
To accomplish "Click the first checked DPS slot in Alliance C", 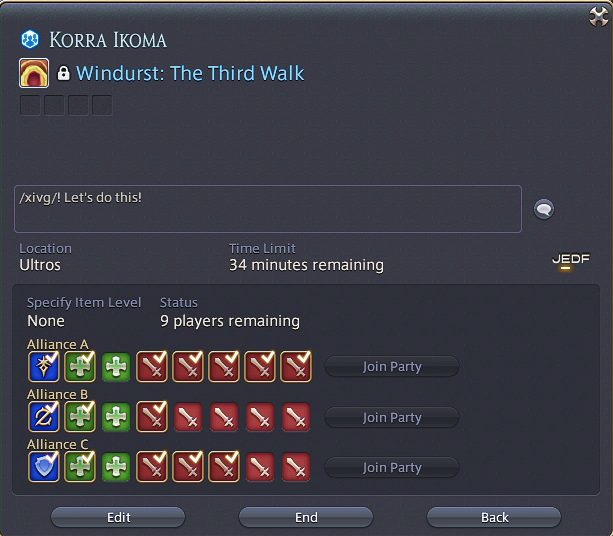I will coord(152,467).
